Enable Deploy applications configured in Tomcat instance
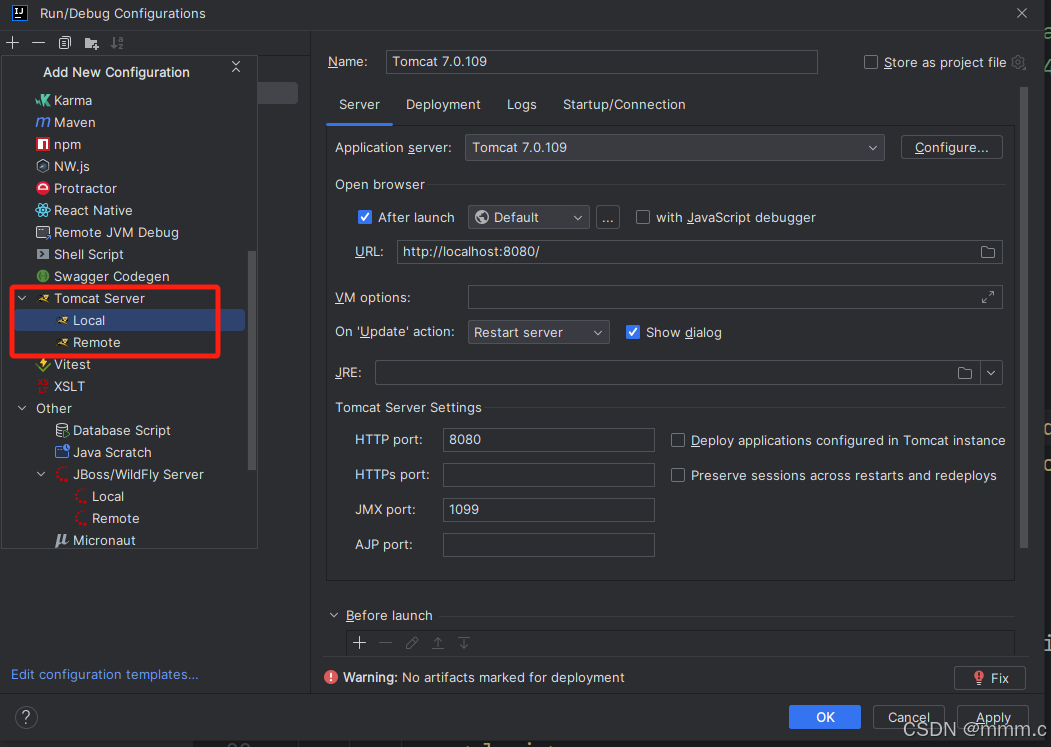Screen dimensions: 1051x747 [678, 441]
